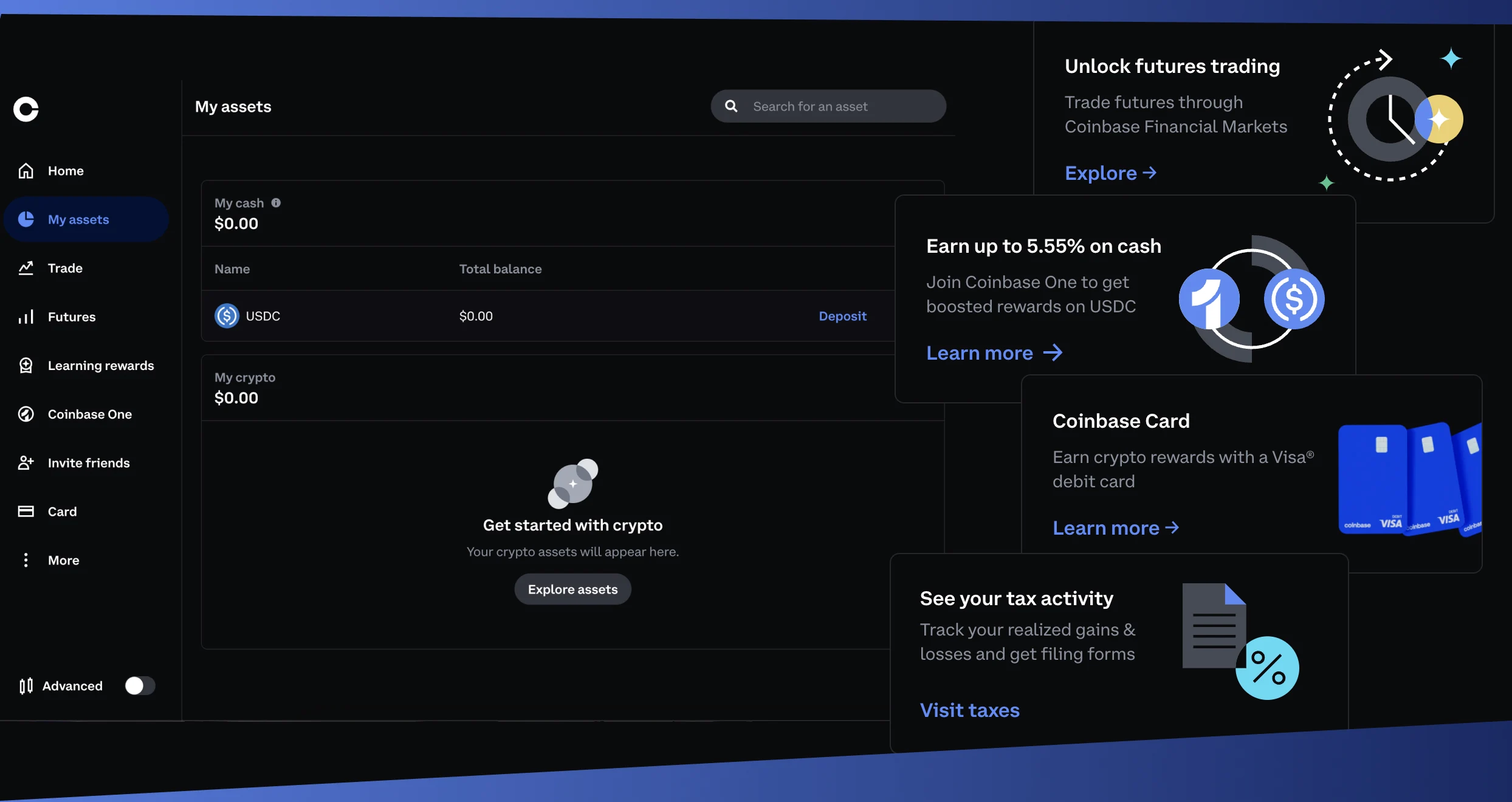
Task: Click Deposit next to USDC
Action: click(842, 316)
